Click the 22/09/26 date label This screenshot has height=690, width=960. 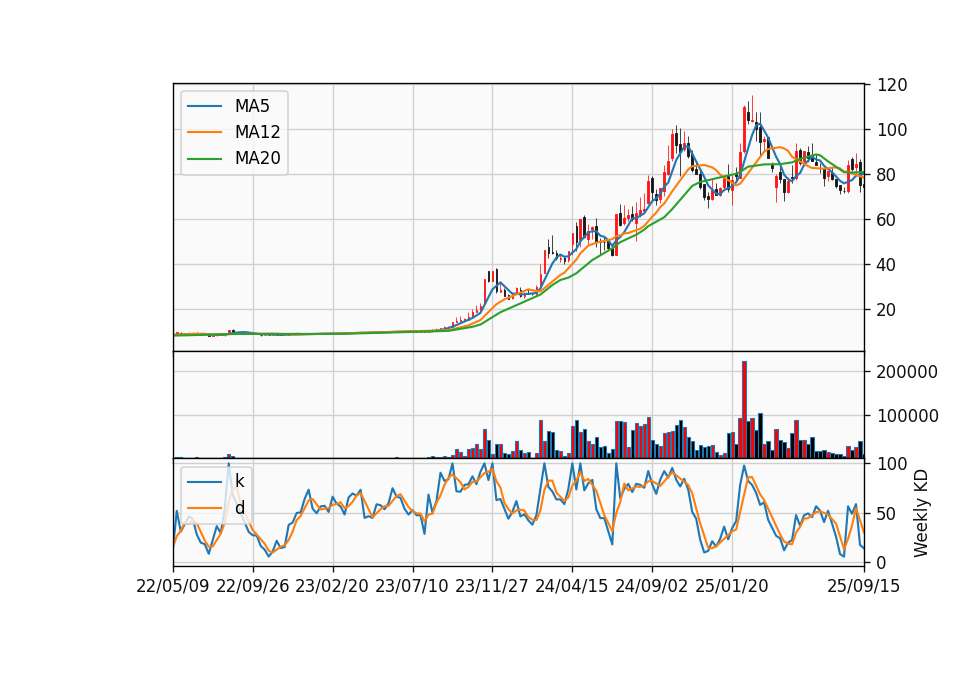[x=253, y=586]
